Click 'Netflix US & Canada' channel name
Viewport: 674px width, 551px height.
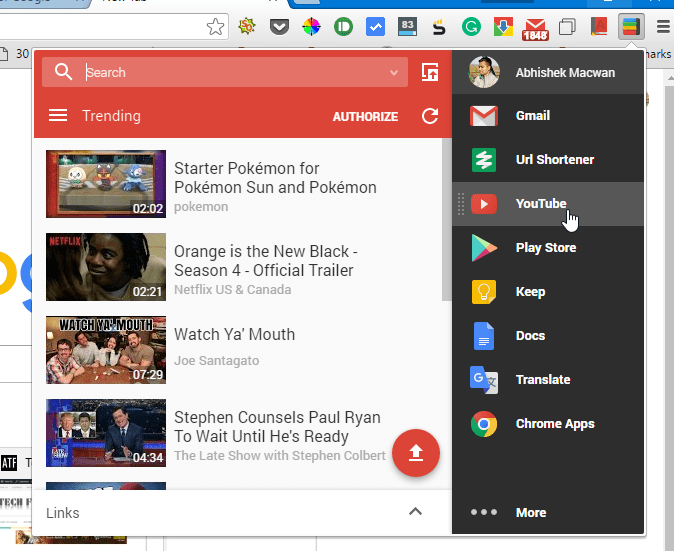click(x=233, y=290)
